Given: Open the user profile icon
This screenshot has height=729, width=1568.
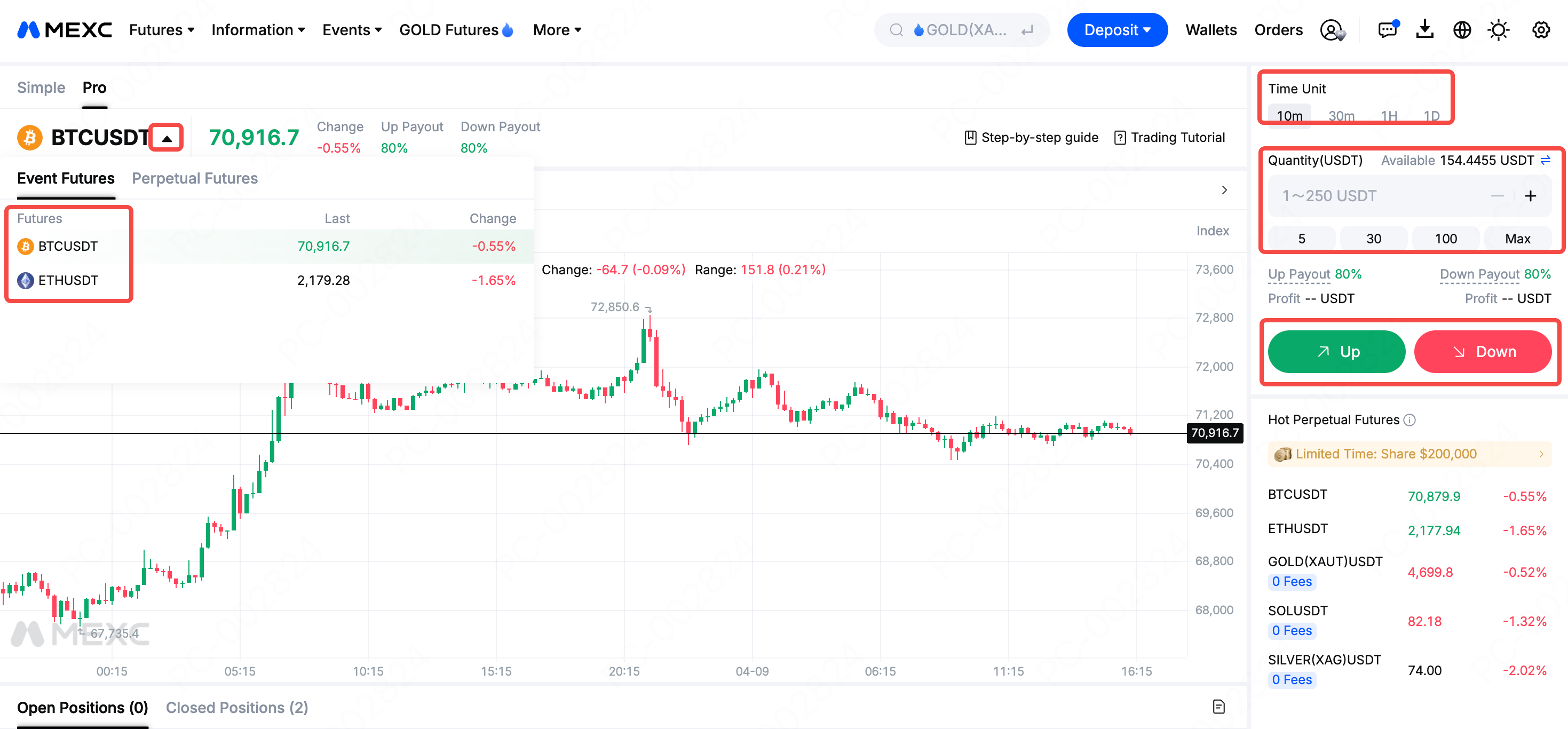Looking at the screenshot, I should coord(1332,30).
